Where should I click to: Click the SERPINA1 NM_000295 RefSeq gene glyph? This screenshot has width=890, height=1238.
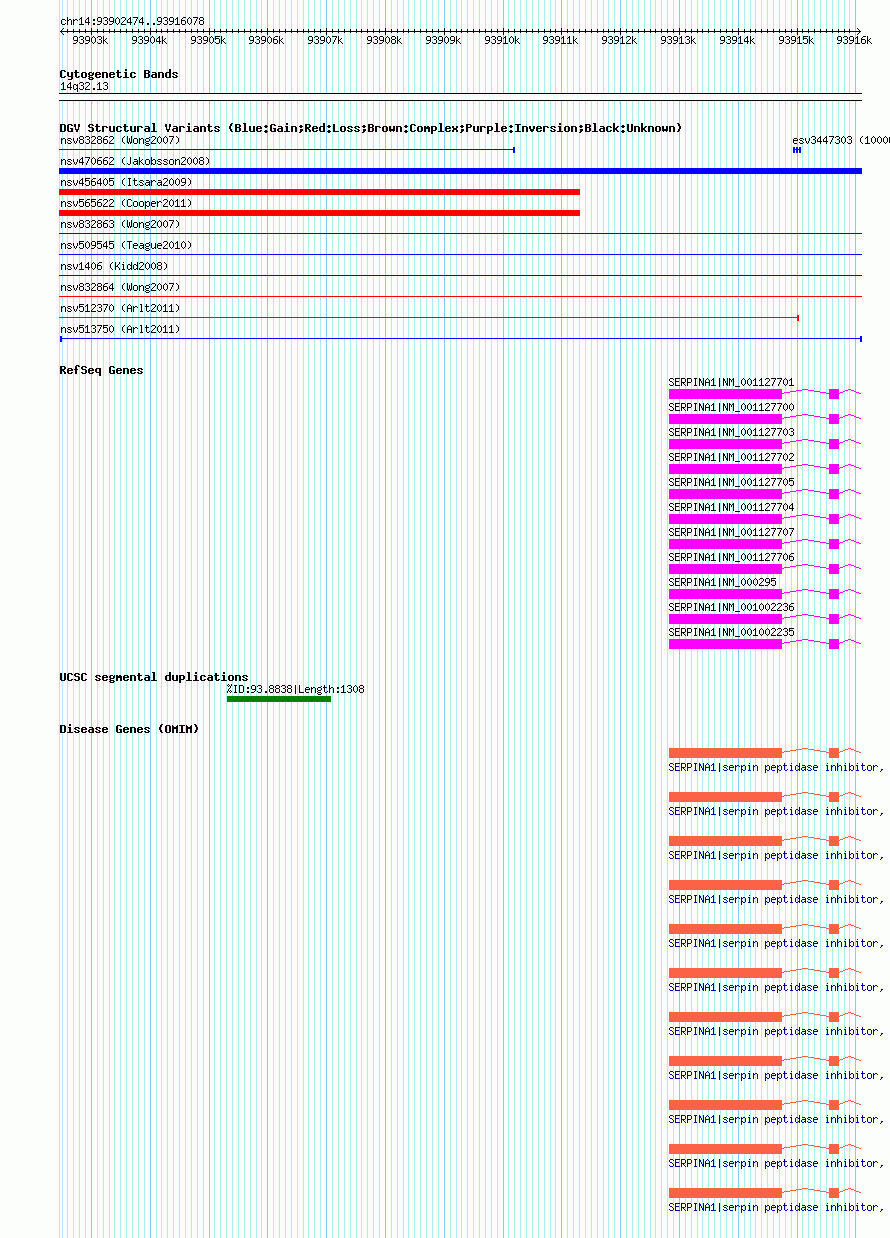764,594
